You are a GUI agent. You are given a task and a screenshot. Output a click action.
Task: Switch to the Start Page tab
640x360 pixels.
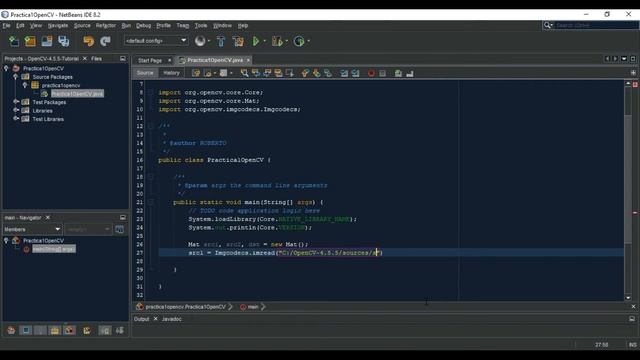click(149, 60)
